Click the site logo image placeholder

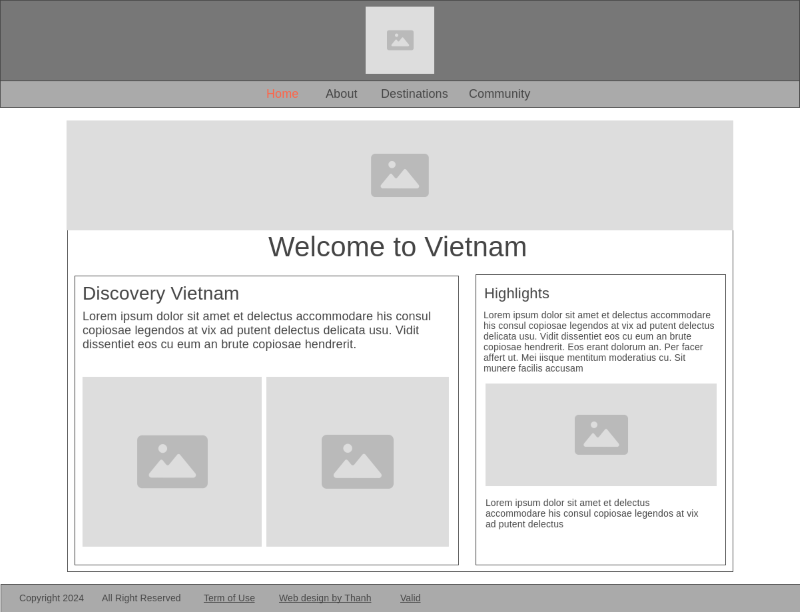[x=400, y=40]
